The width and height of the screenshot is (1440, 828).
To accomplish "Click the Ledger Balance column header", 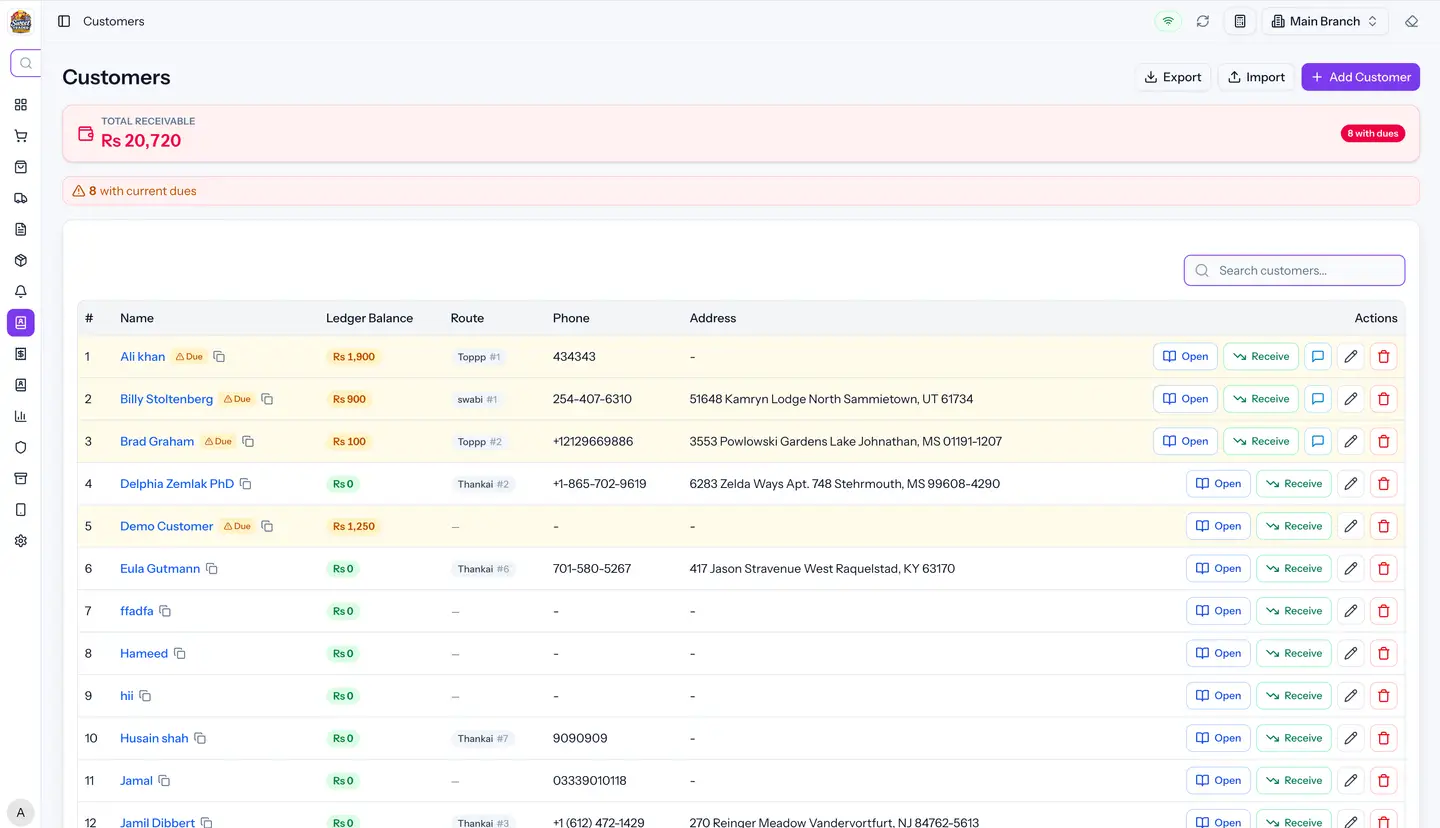I will tap(369, 318).
